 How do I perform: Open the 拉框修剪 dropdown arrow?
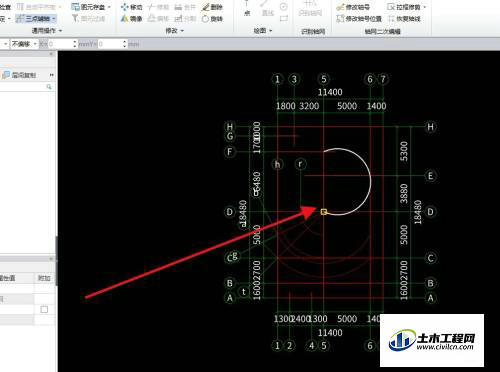pos(424,7)
